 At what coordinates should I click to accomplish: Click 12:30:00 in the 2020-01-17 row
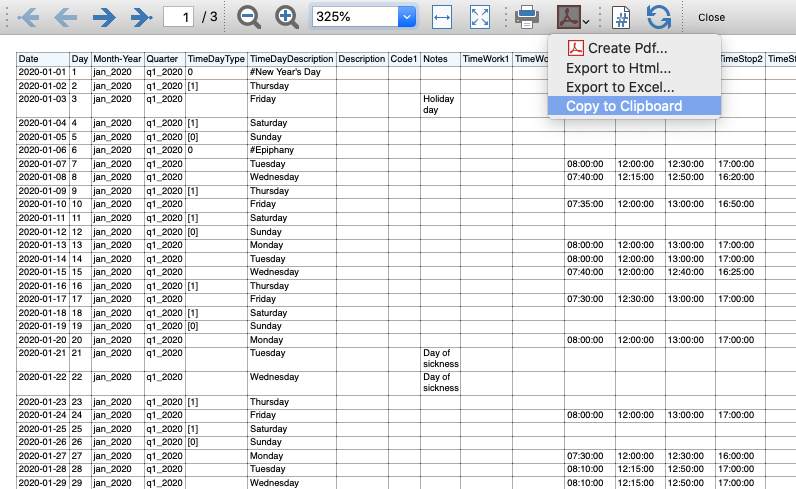(635, 299)
